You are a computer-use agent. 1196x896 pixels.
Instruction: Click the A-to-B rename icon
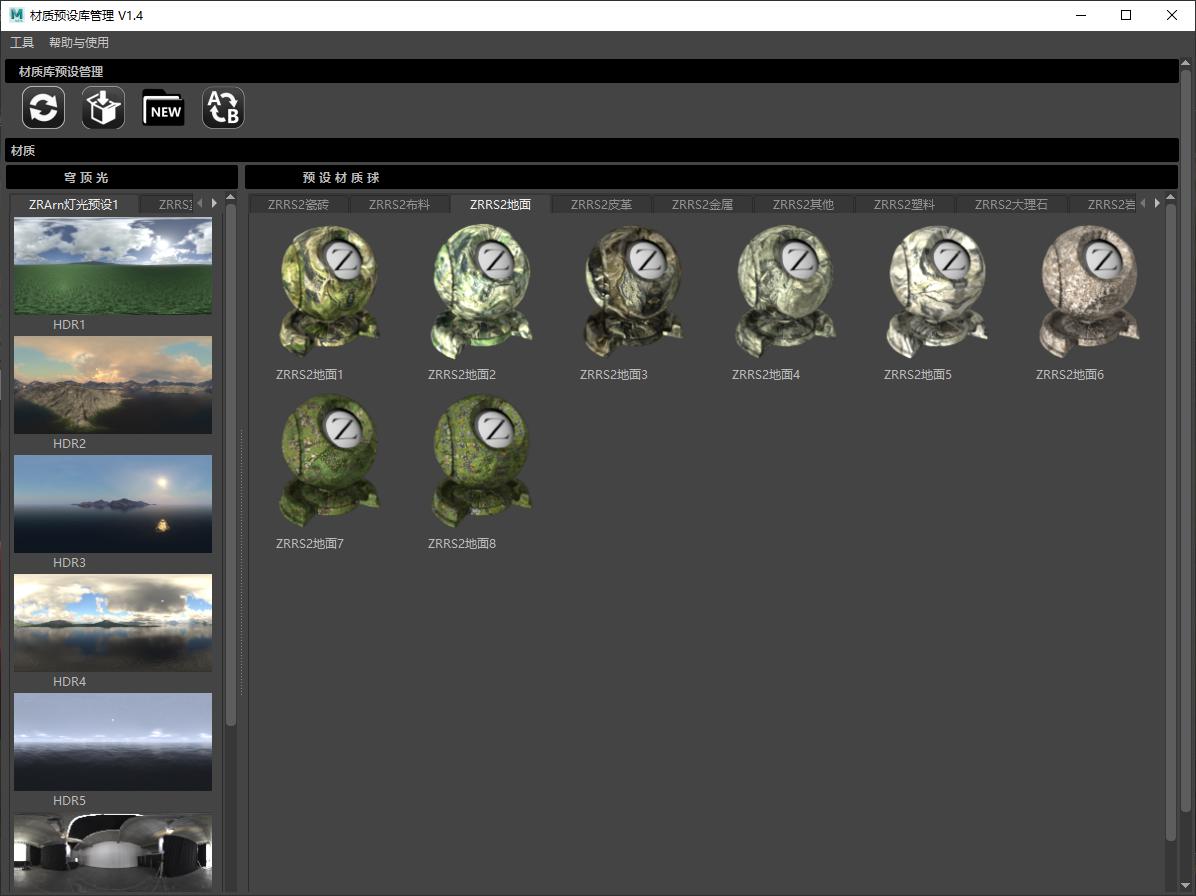(223, 108)
